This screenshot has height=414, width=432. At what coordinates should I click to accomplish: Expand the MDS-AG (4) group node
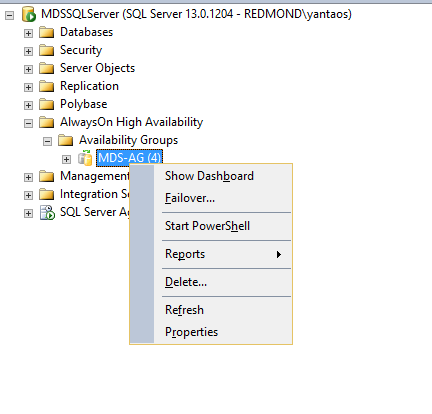pyautogui.click(x=66, y=159)
